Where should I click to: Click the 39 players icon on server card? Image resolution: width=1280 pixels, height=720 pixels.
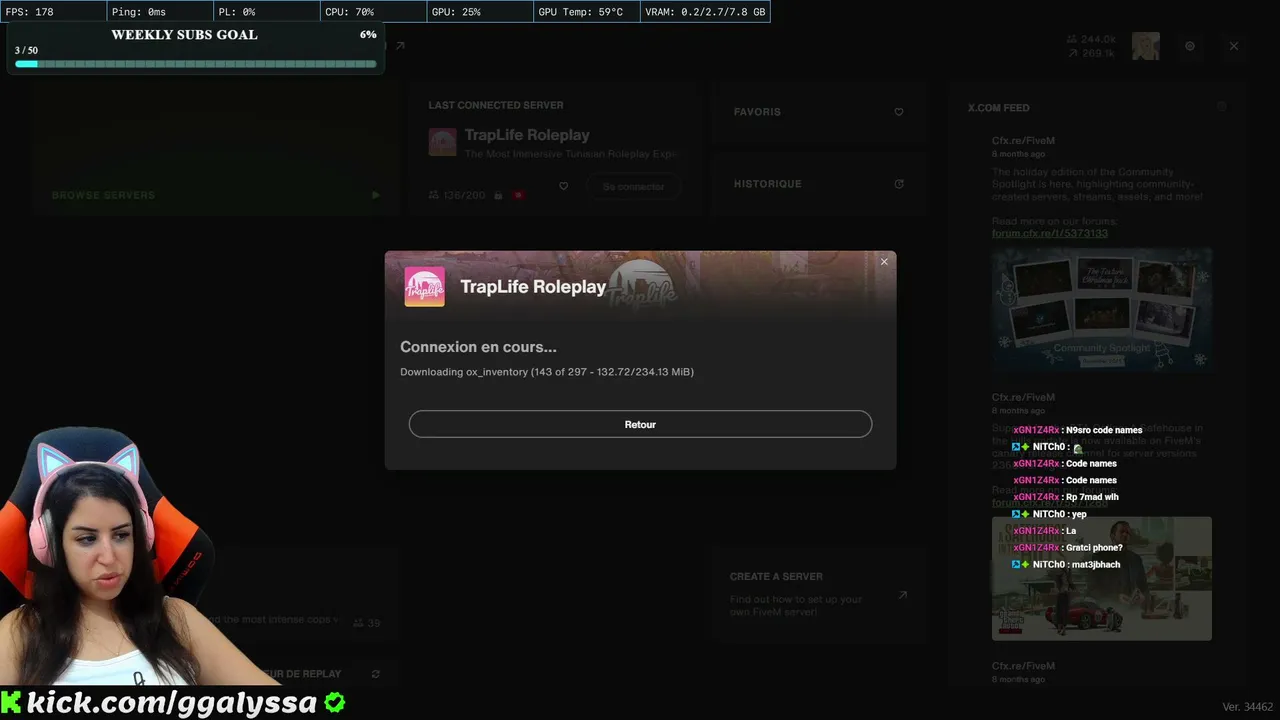[358, 623]
